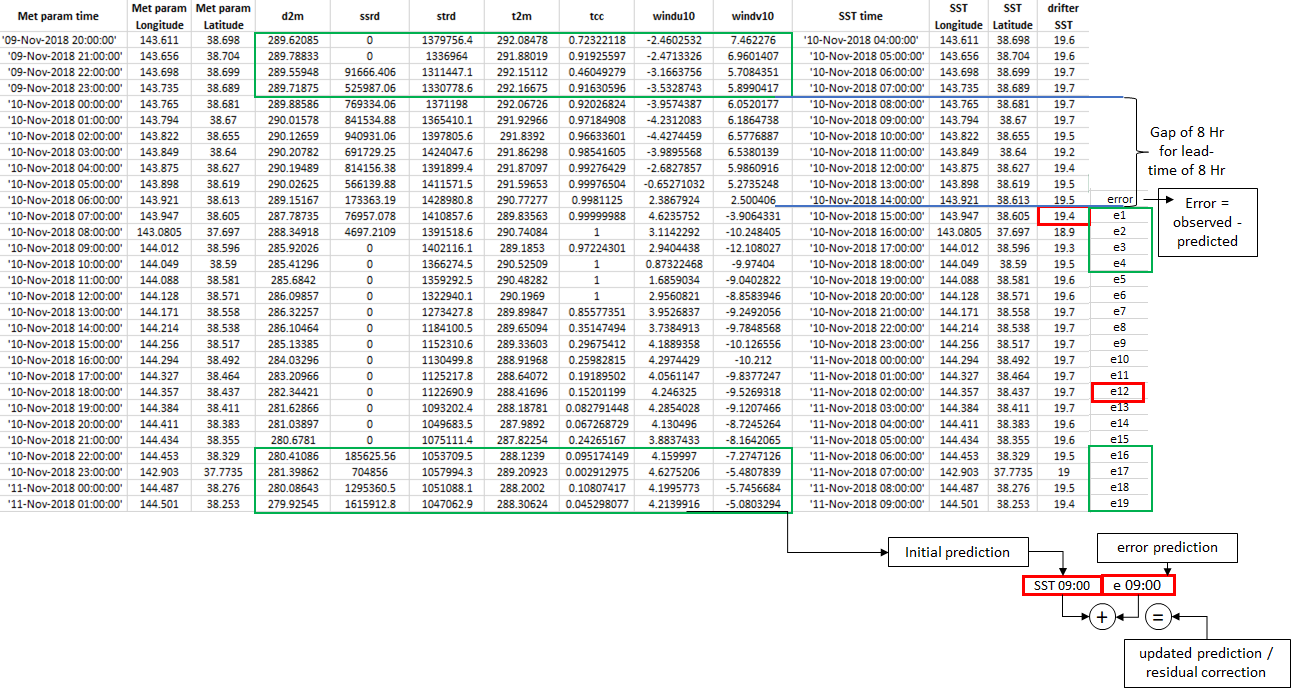Click the 'SST time' column header

[861, 17]
